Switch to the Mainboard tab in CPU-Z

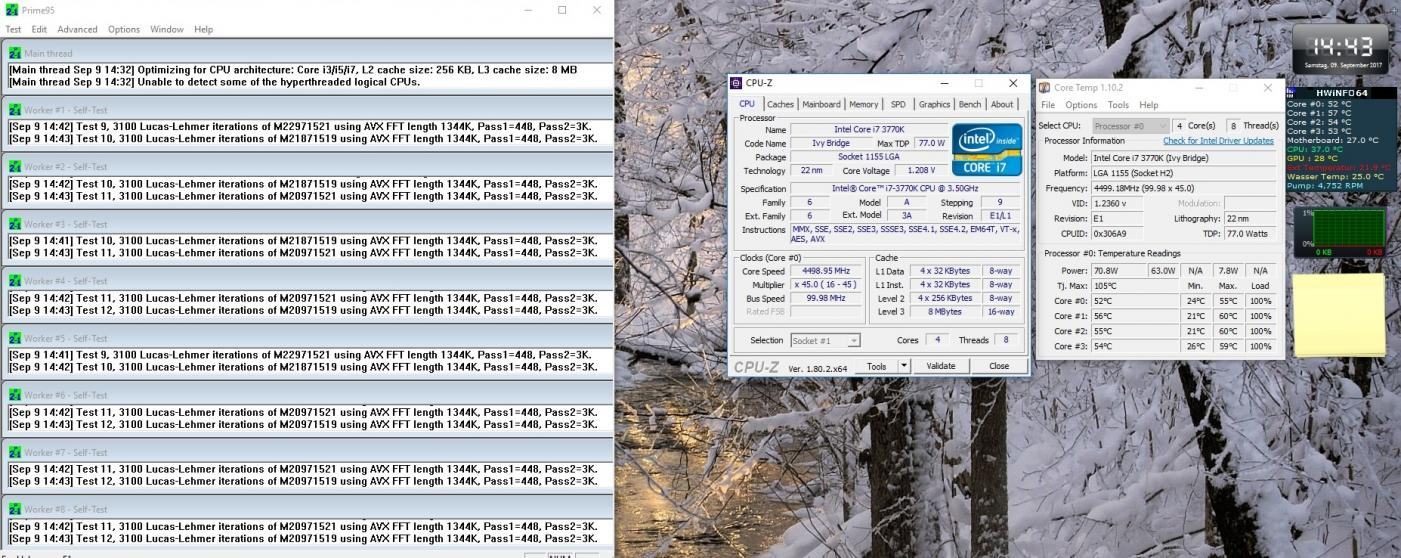tap(821, 104)
